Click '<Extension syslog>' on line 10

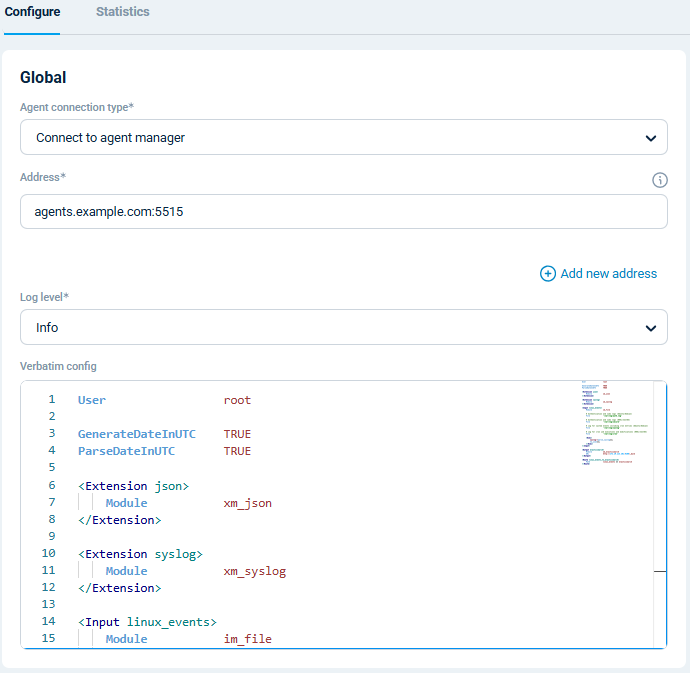click(x=140, y=554)
